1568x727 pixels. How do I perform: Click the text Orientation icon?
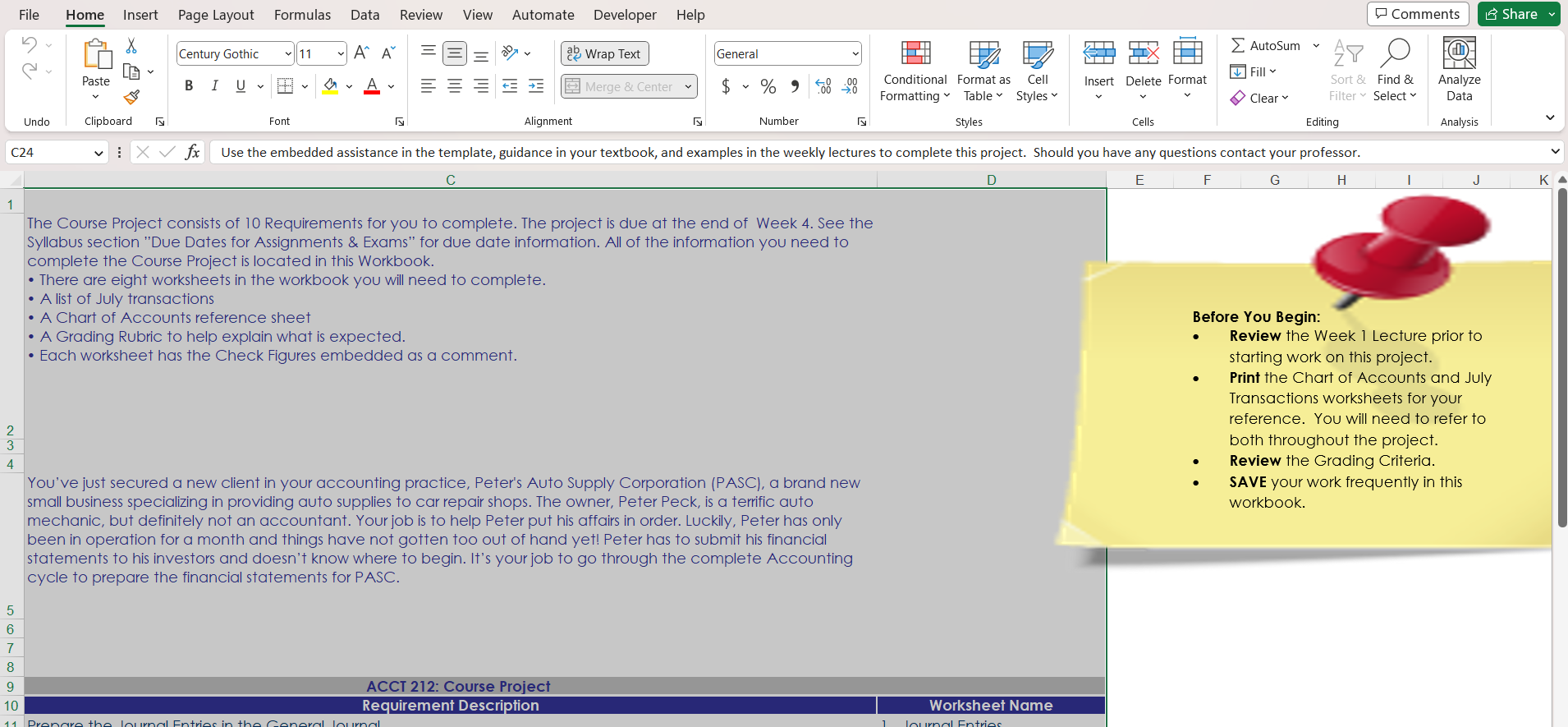point(510,53)
